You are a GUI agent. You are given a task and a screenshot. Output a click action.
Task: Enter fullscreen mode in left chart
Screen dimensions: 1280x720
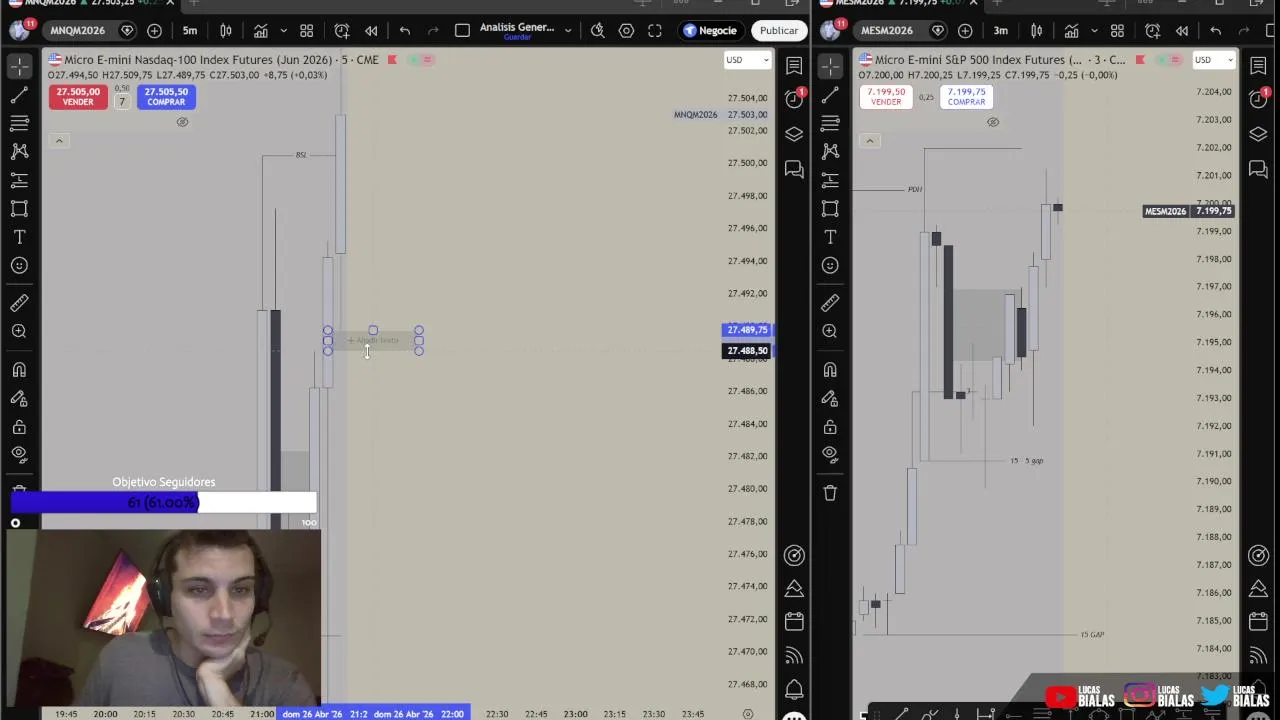[655, 31]
